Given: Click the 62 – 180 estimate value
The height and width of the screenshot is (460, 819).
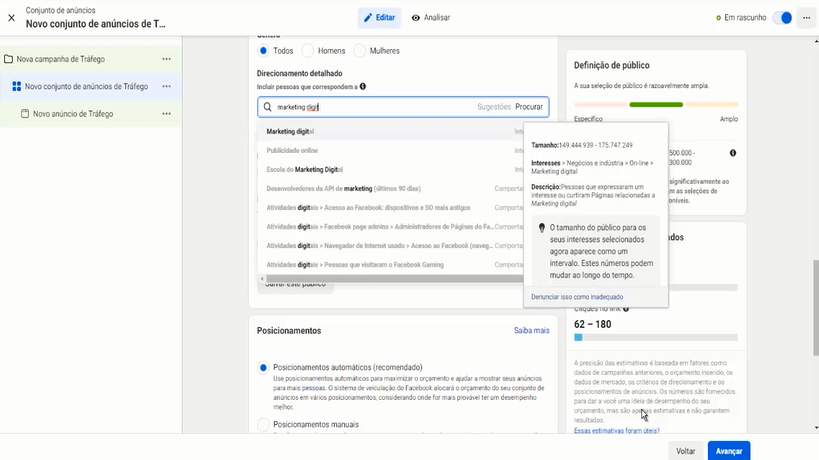Looking at the screenshot, I should (592, 324).
